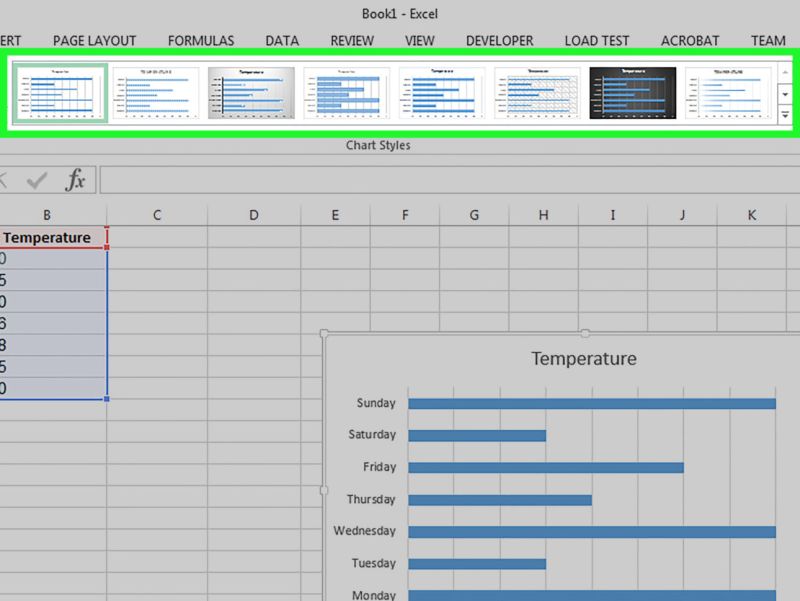Click the Enter checkmark beside formula bar
Screen dimensions: 800x601
[x=38, y=180]
